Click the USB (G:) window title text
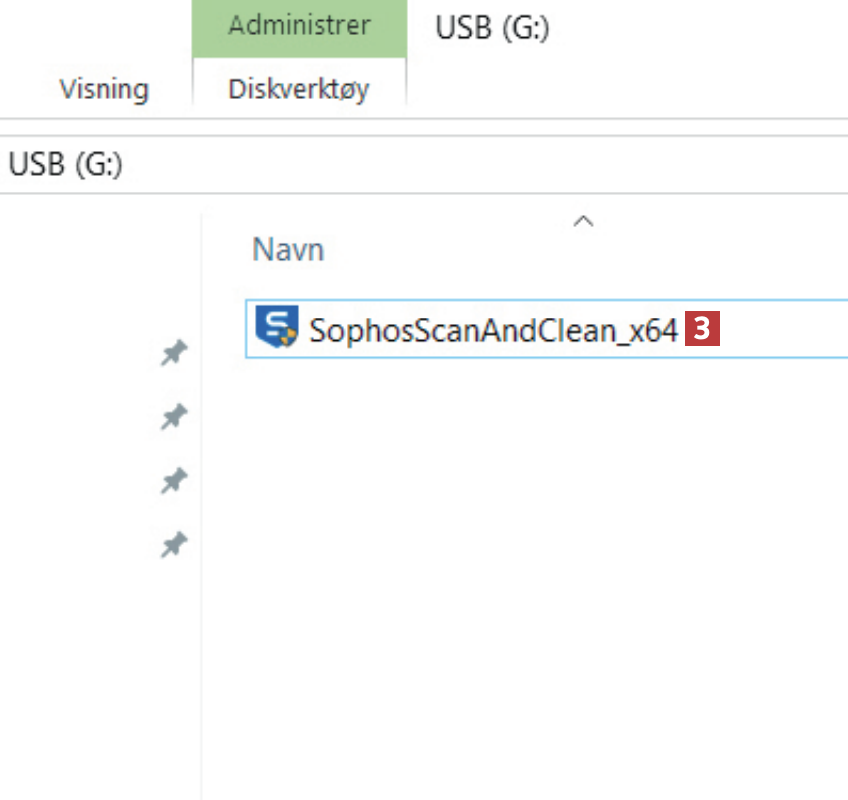Image resolution: width=848 pixels, height=800 pixels. tap(492, 28)
